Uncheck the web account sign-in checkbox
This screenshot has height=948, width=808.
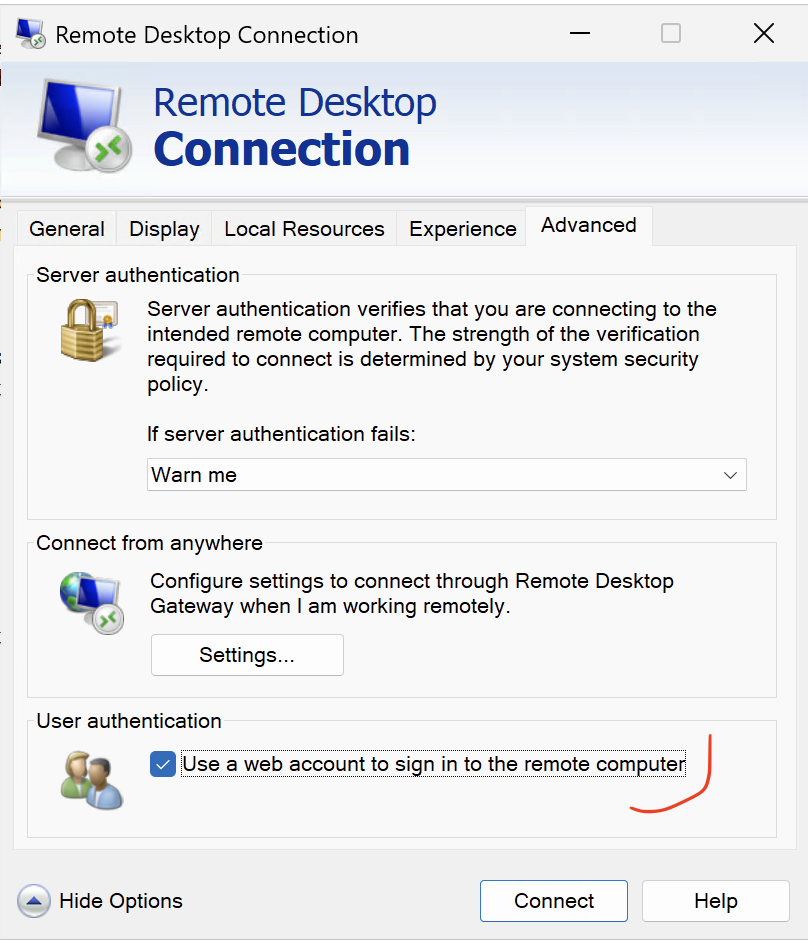coord(163,765)
